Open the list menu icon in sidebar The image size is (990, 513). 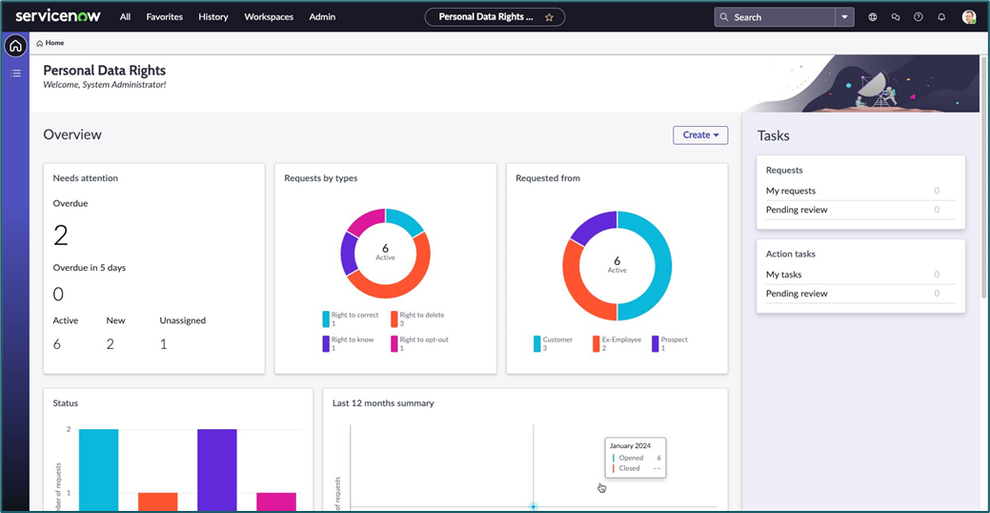(x=15, y=73)
